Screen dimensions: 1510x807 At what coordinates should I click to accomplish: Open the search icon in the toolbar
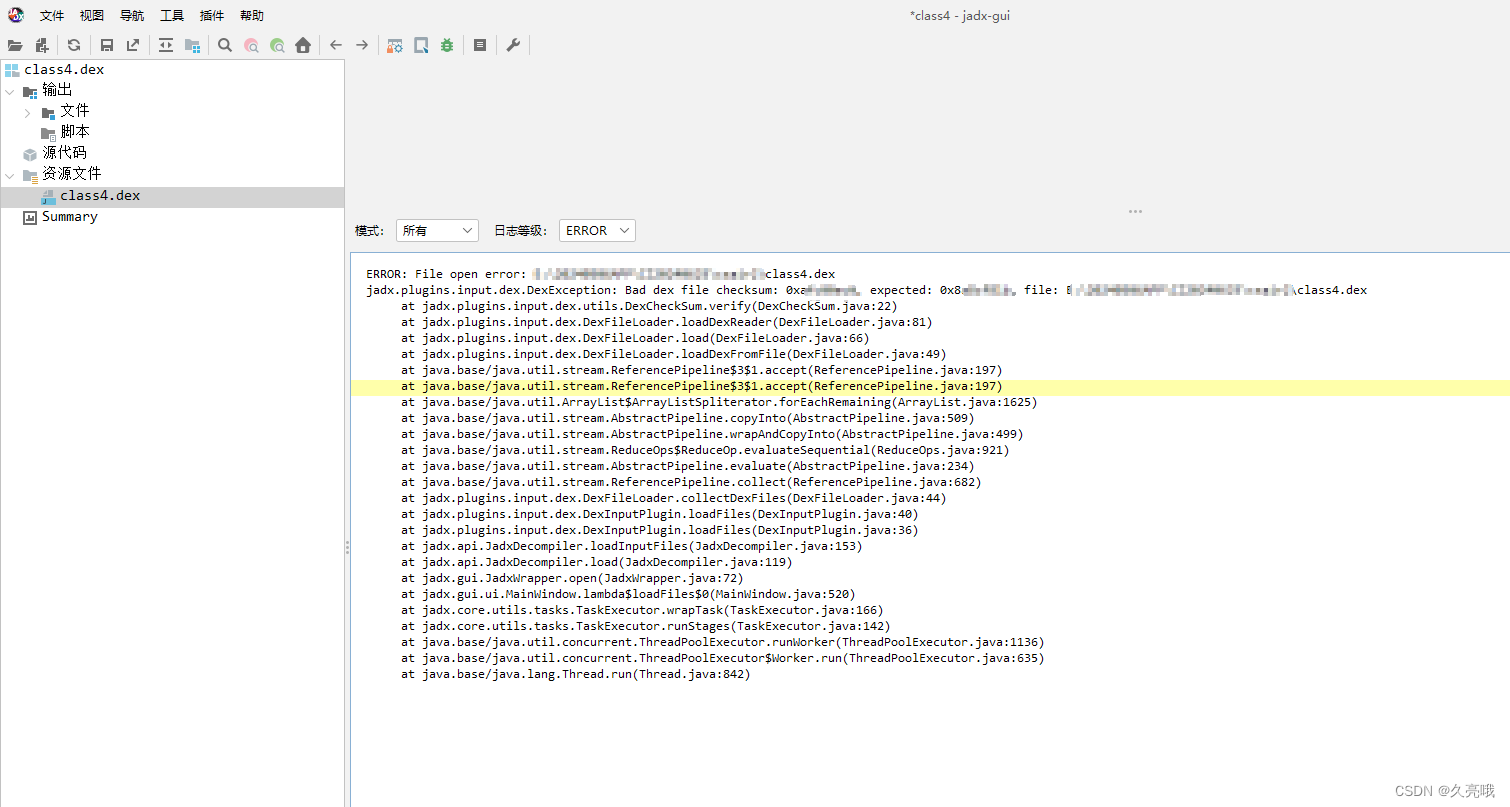coord(225,44)
